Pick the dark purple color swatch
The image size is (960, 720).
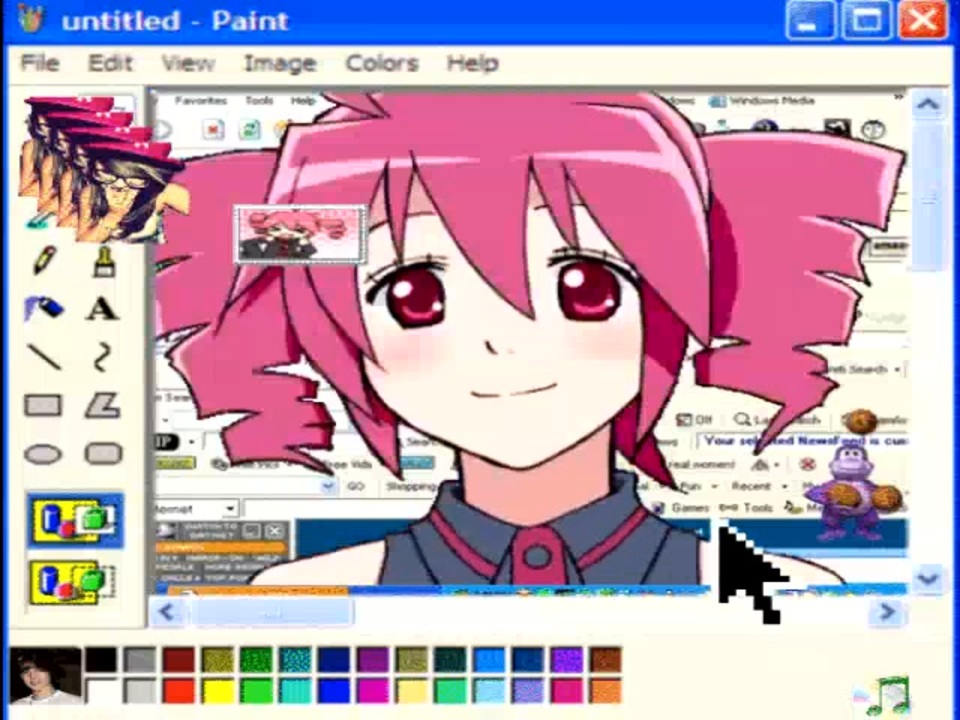click(x=373, y=660)
